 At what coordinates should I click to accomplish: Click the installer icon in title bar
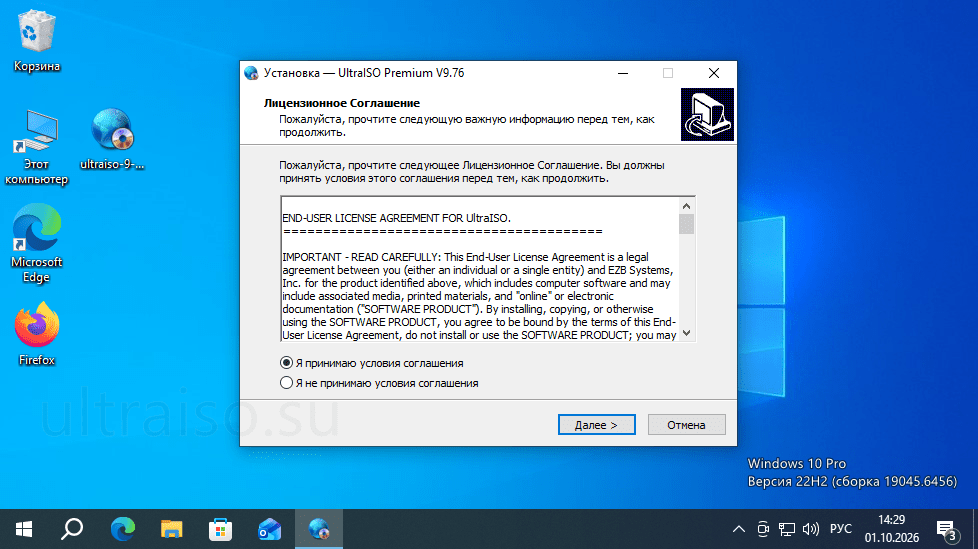[251, 73]
